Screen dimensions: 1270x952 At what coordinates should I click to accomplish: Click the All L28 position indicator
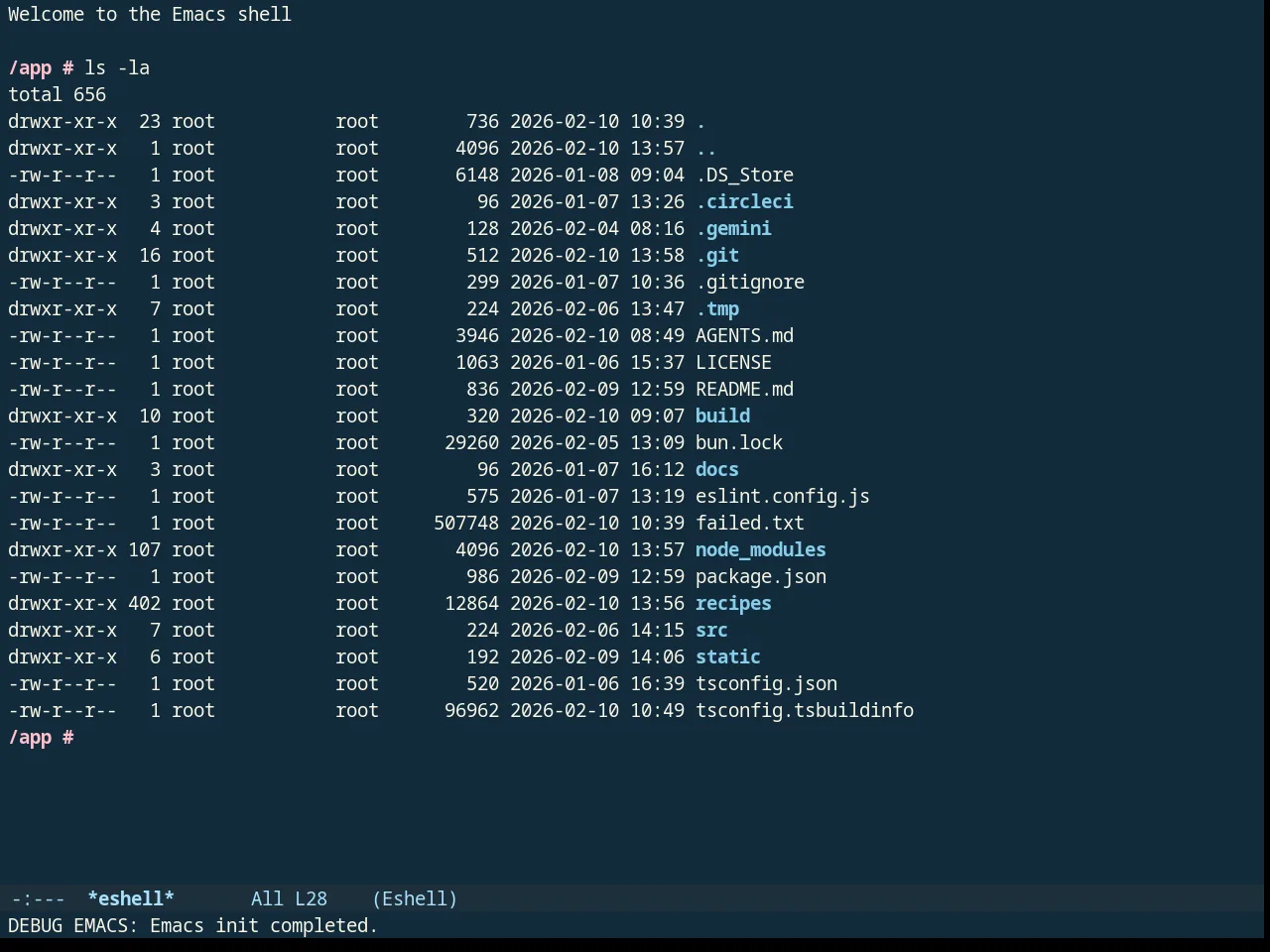289,898
